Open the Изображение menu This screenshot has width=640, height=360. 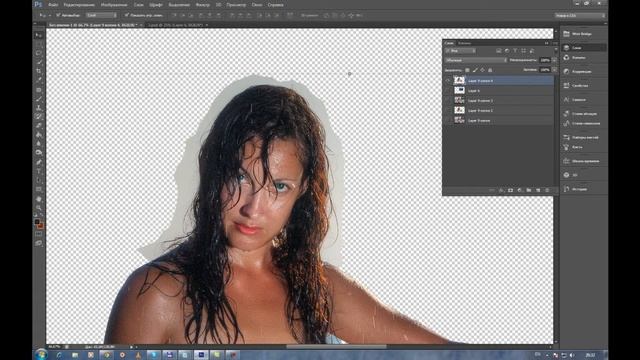[x=114, y=5]
